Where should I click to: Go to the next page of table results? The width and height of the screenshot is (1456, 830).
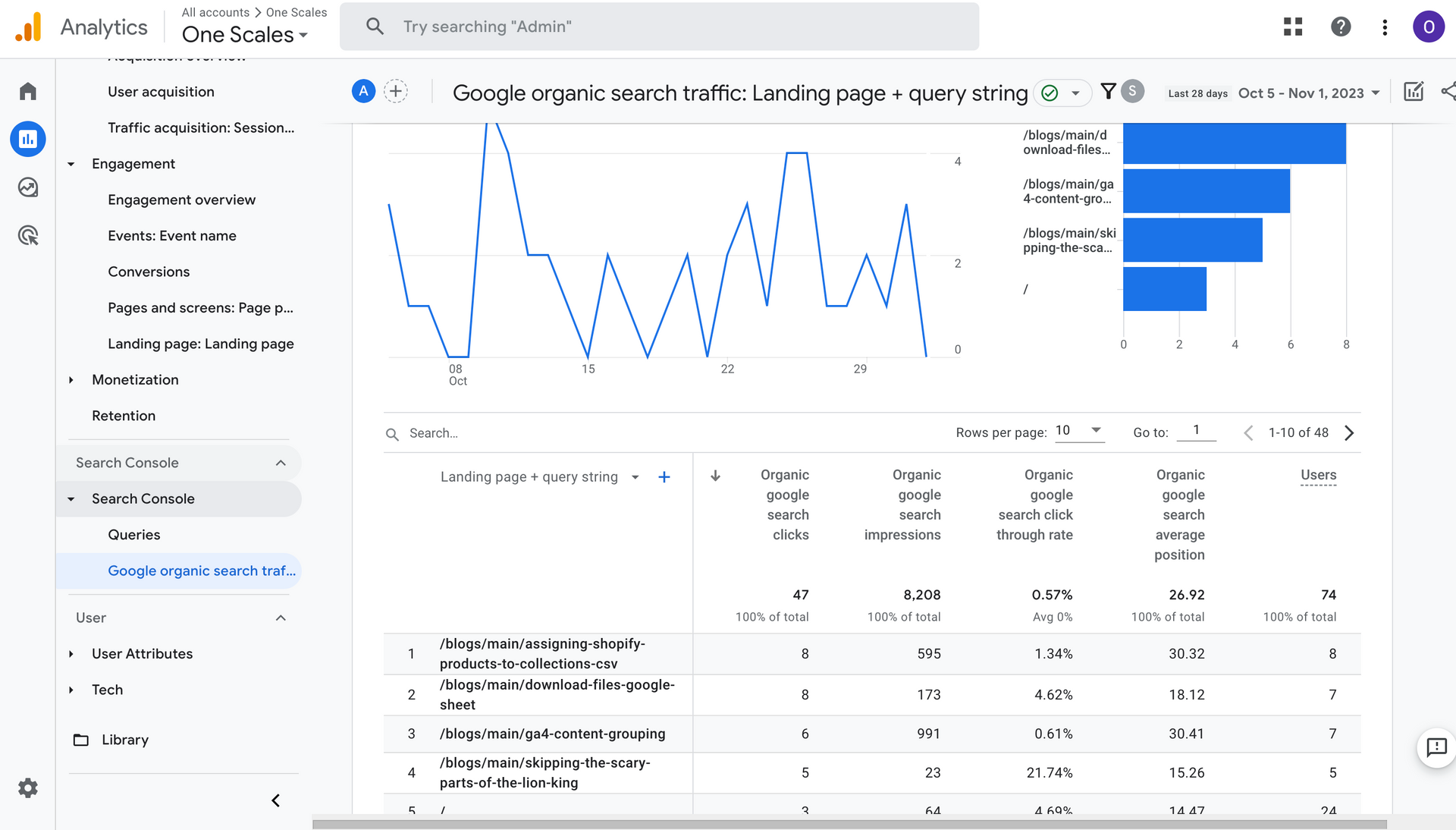[1349, 432]
